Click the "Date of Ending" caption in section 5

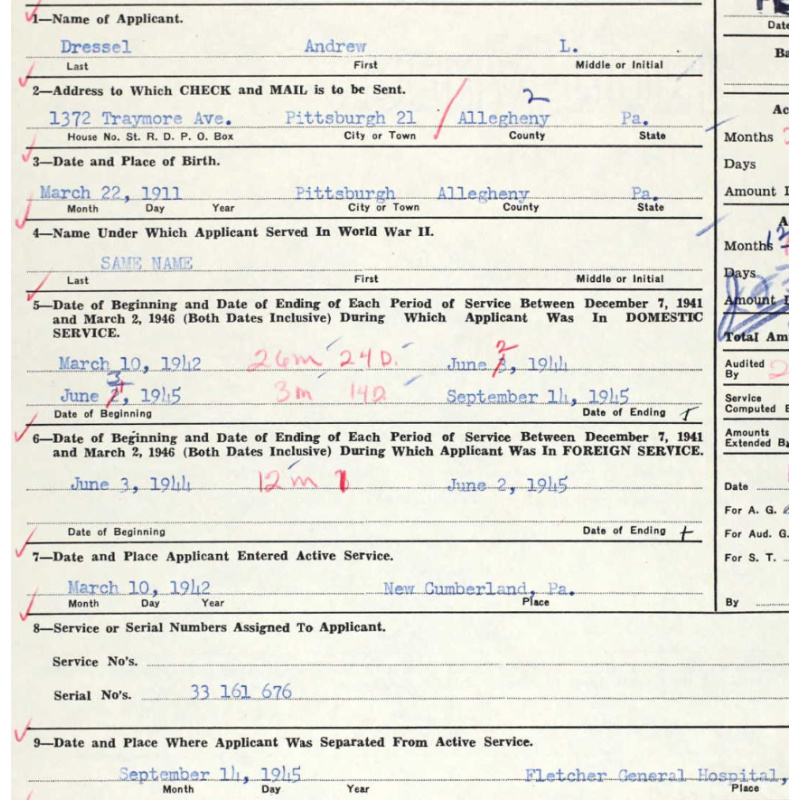point(624,412)
